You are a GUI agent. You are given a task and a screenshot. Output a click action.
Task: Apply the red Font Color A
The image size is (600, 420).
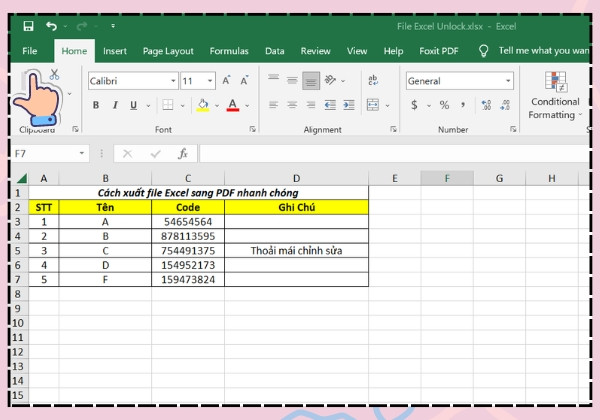[x=233, y=105]
